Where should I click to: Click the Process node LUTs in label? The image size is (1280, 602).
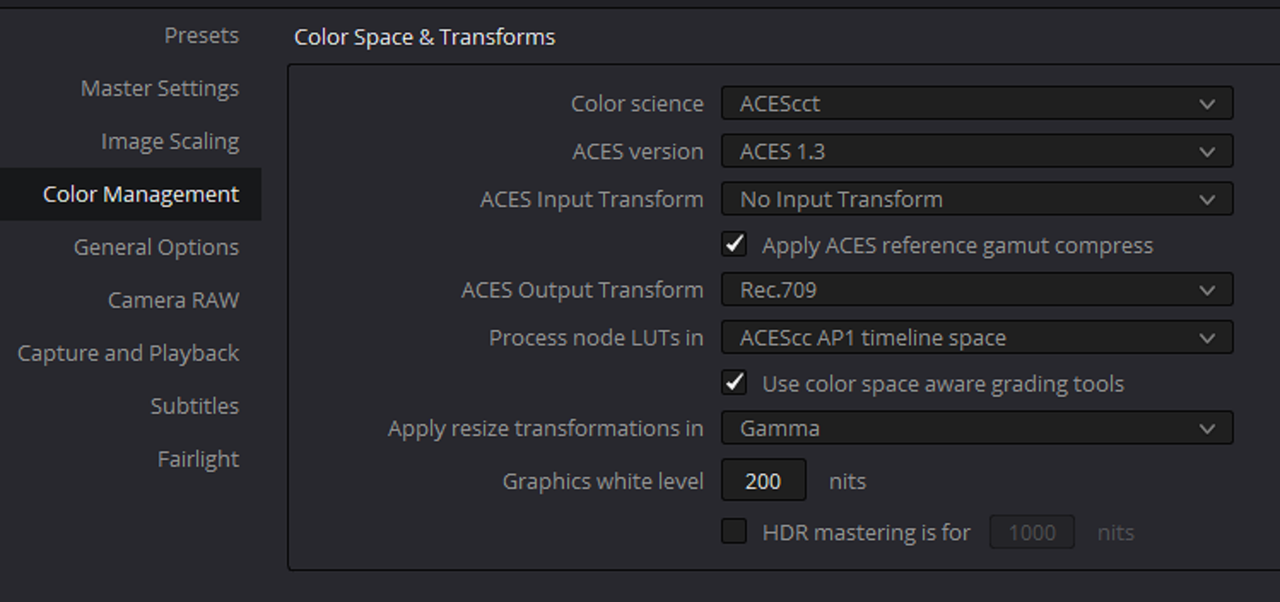pyautogui.click(x=596, y=338)
